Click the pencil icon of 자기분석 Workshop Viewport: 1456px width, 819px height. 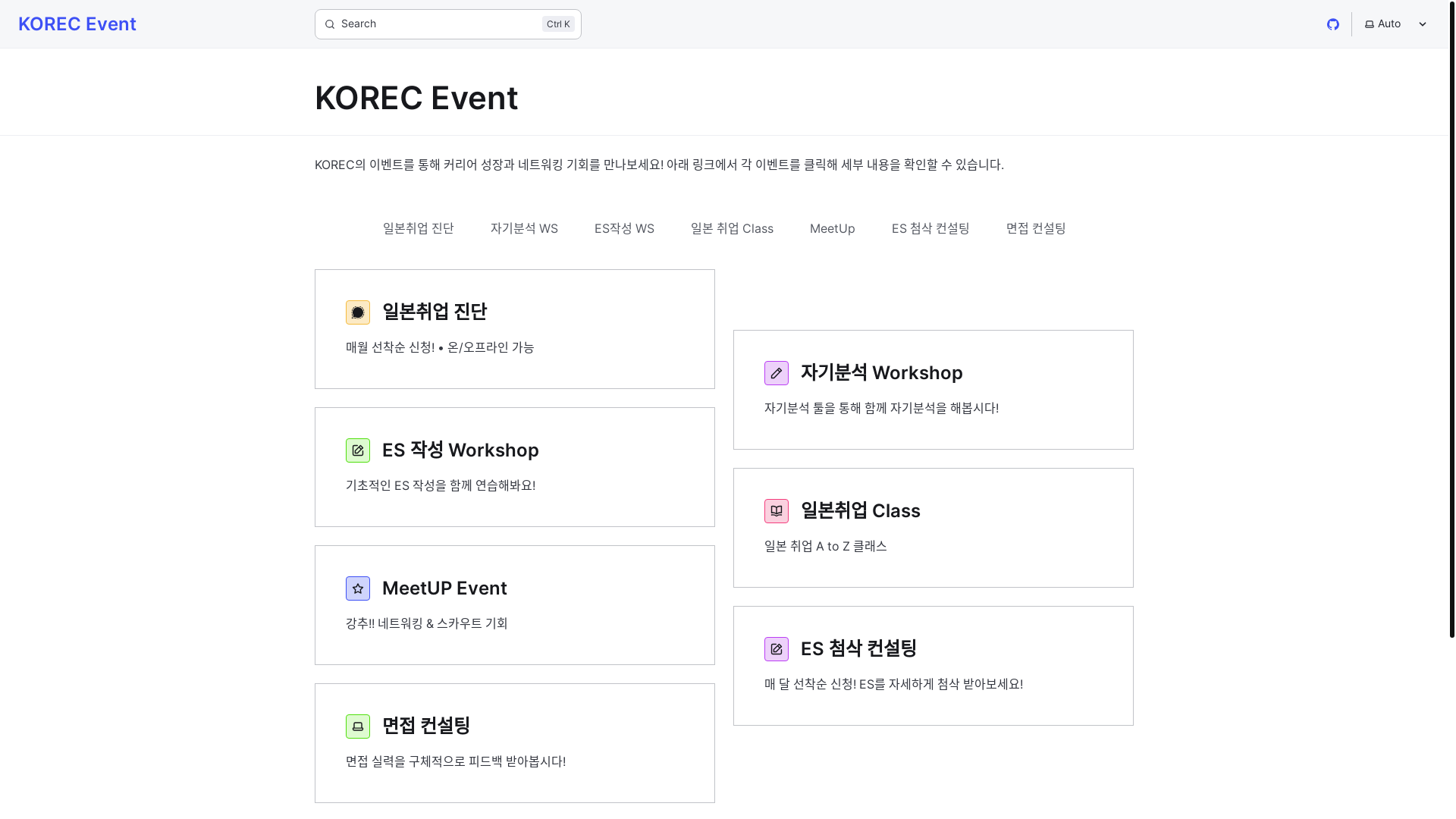(x=777, y=373)
